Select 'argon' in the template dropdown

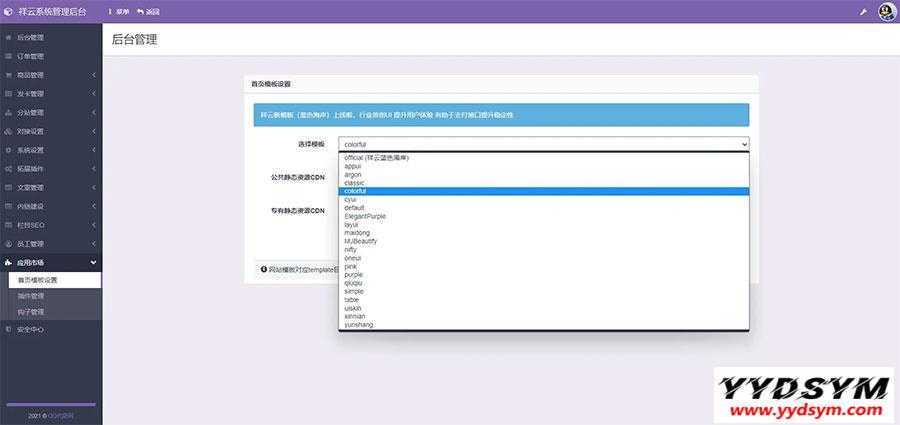353,174
